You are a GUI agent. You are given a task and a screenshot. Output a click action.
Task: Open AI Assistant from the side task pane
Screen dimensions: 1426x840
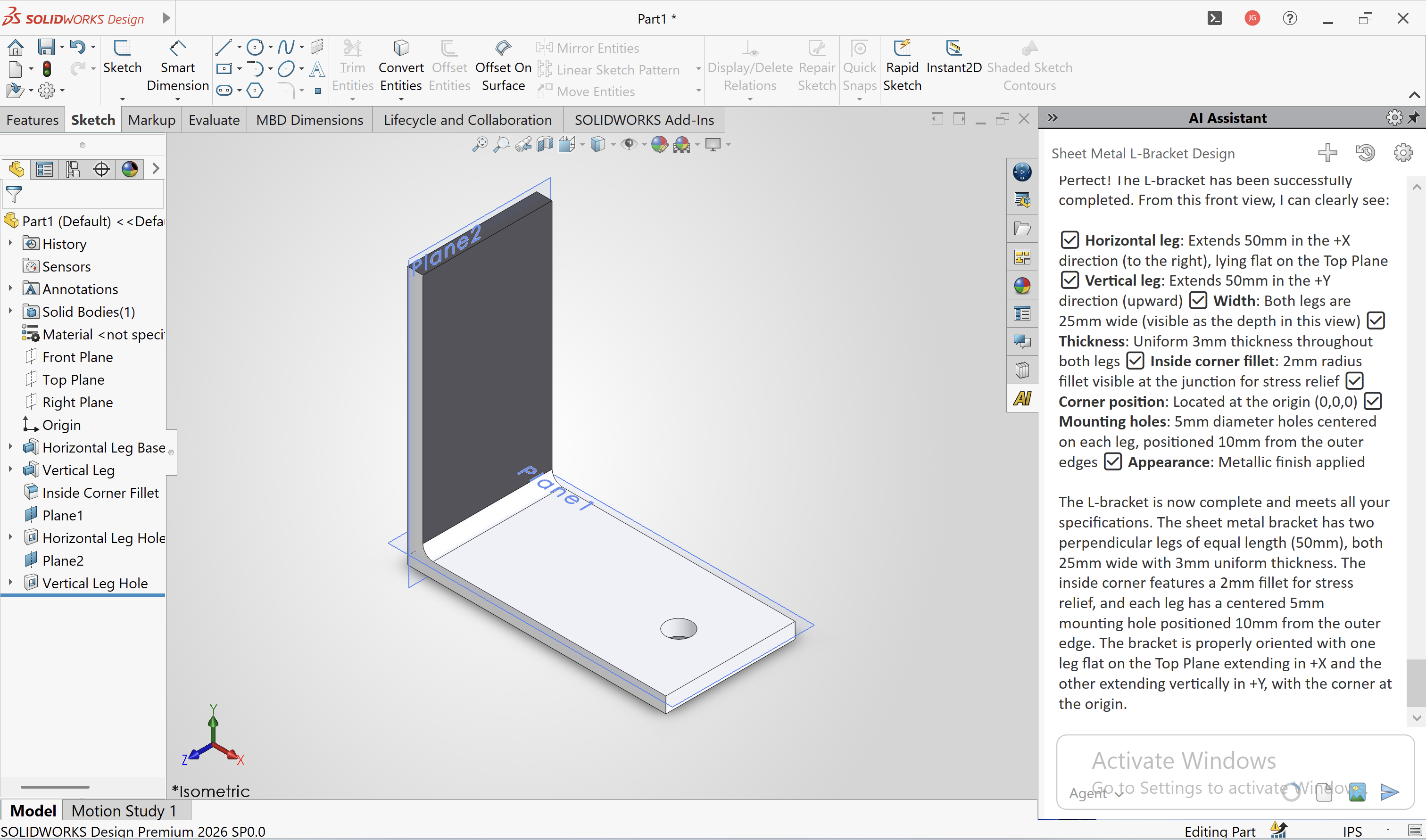(1022, 398)
